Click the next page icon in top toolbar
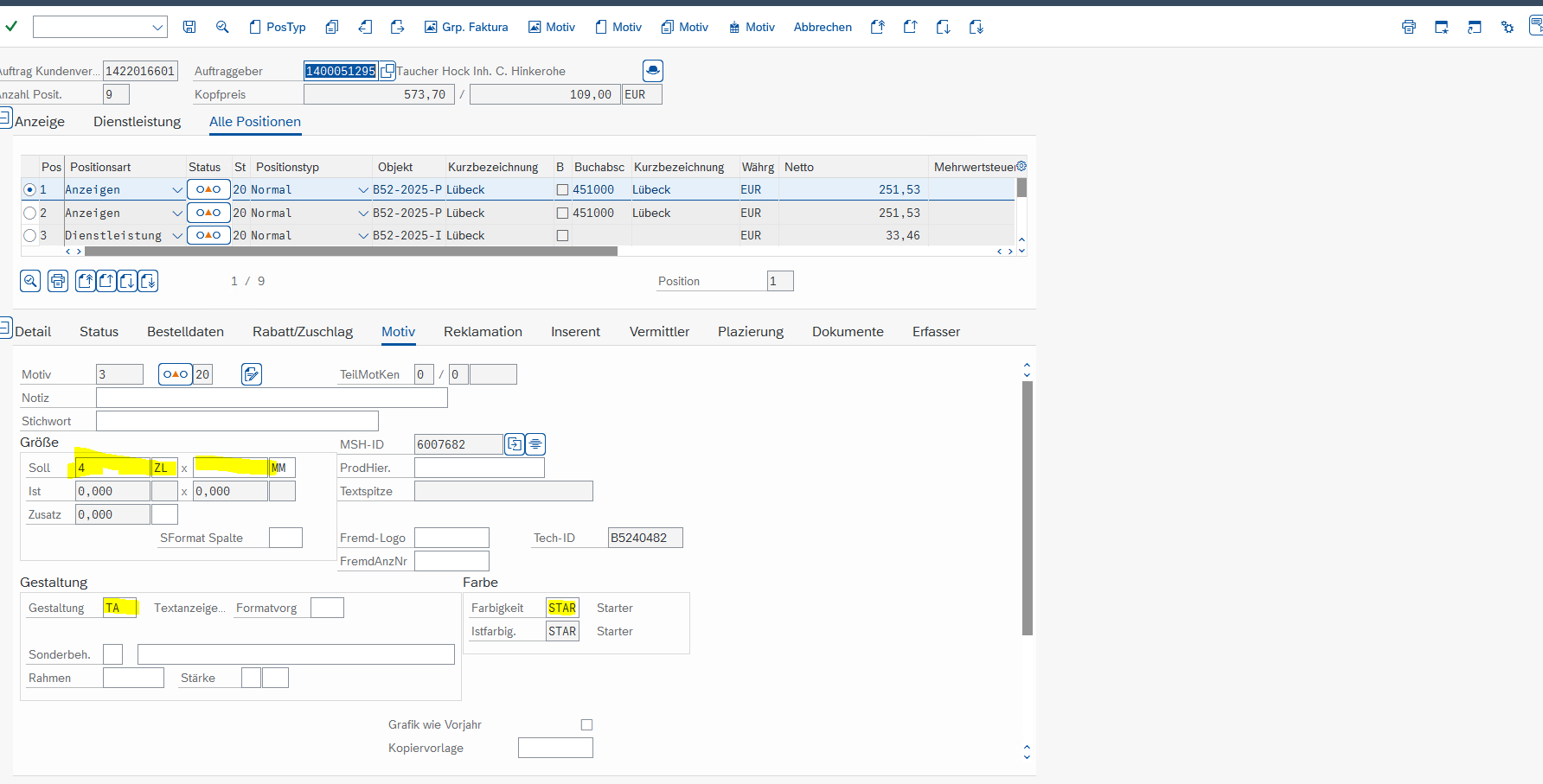Screen dimensions: 1543x784 944,27
